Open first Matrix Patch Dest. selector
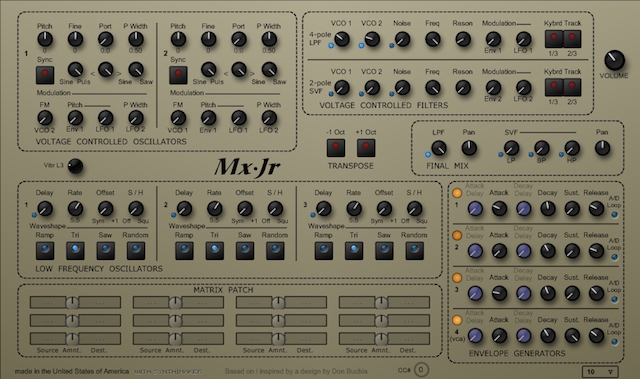This screenshot has width=640, height=379. click(100, 303)
